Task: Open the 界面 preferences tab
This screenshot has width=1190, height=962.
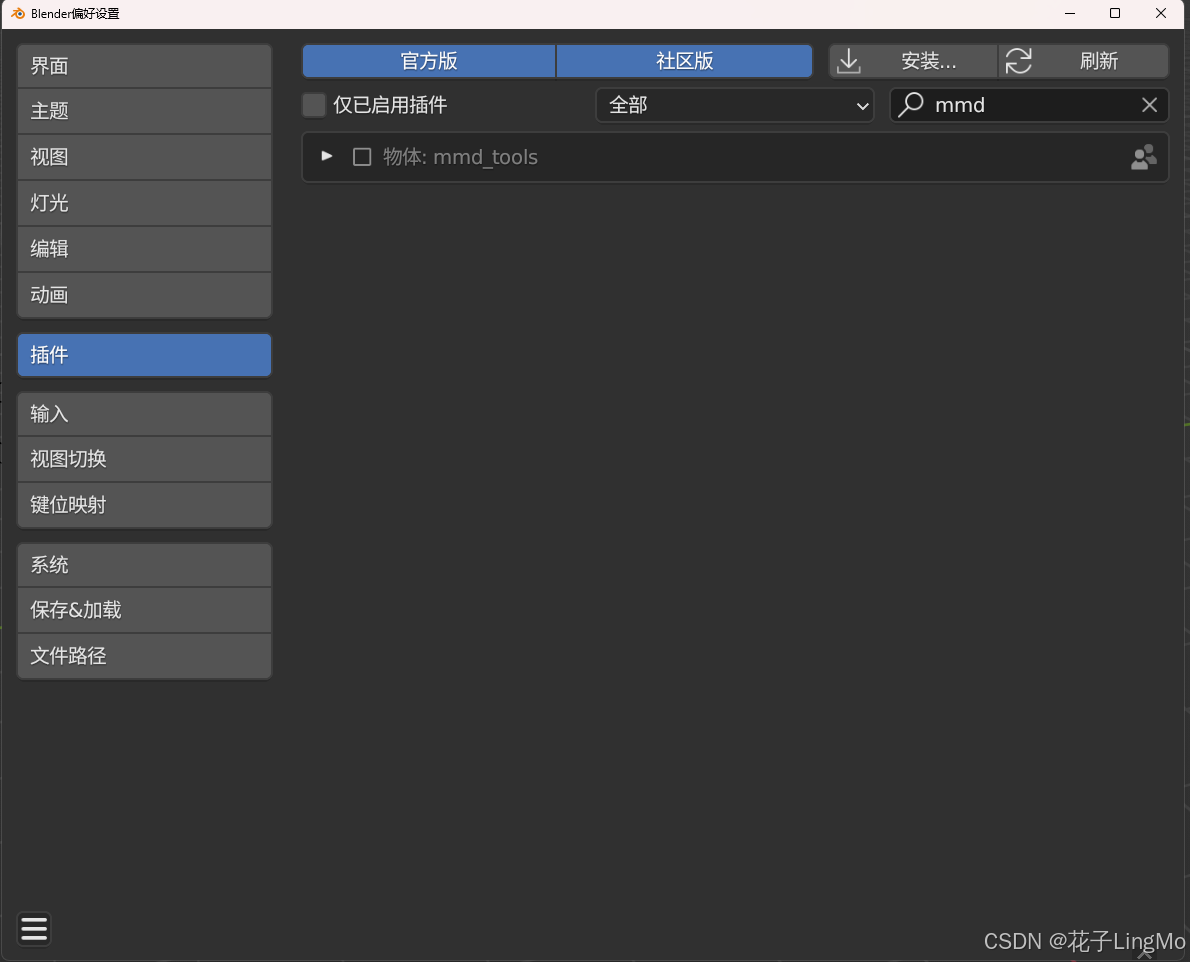Action: (144, 66)
